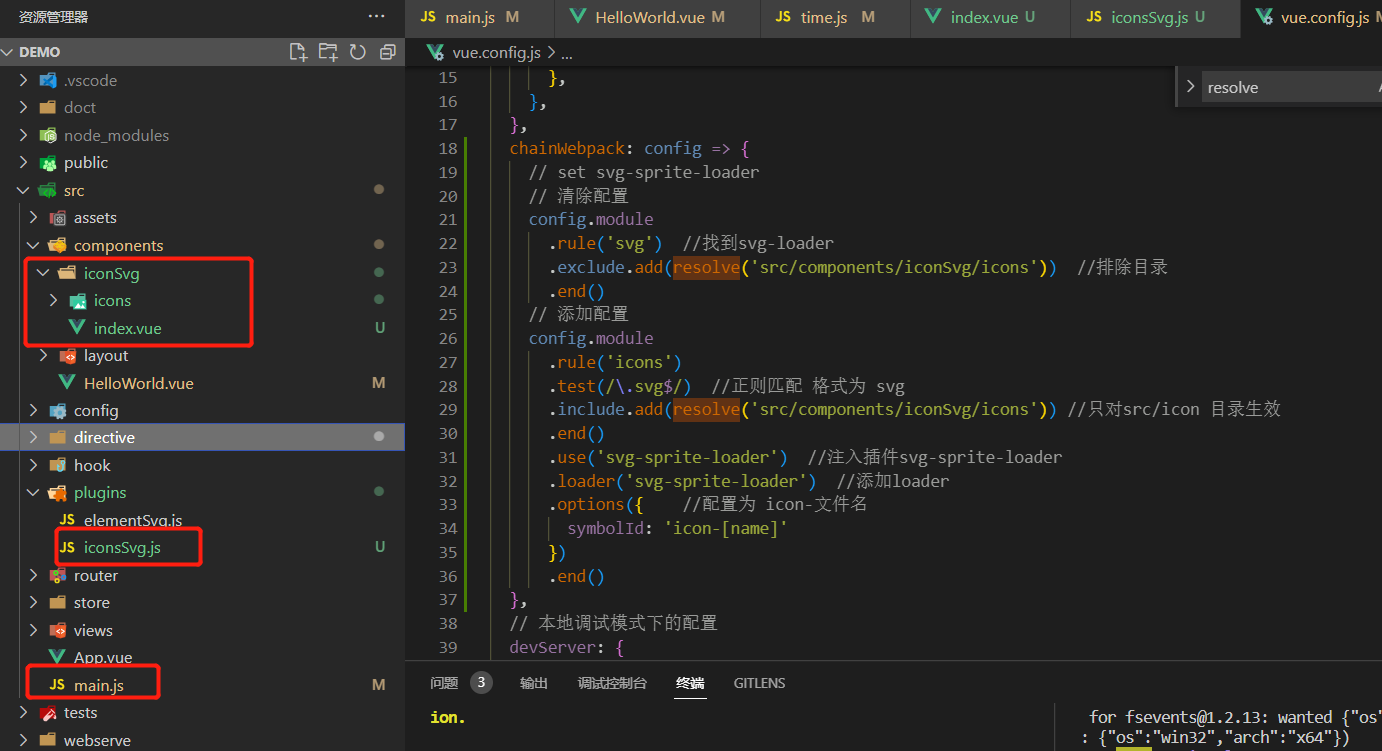The width and height of the screenshot is (1382, 751).
Task: Select the 终端 terminal panel tab
Action: tap(690, 683)
